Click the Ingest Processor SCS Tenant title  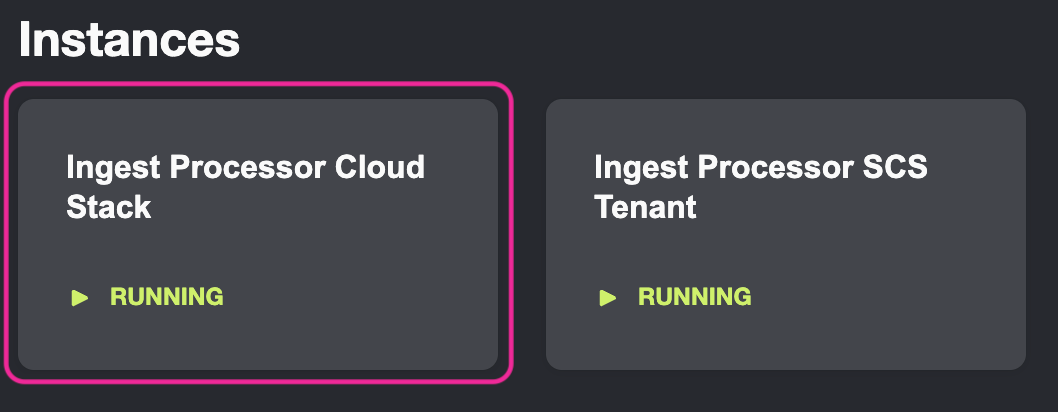pos(760,186)
